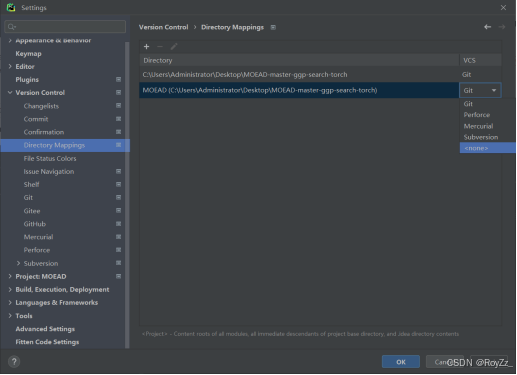The width and height of the screenshot is (517, 375).
Task: Expand Appearance & Behavior section
Action: (10, 40)
